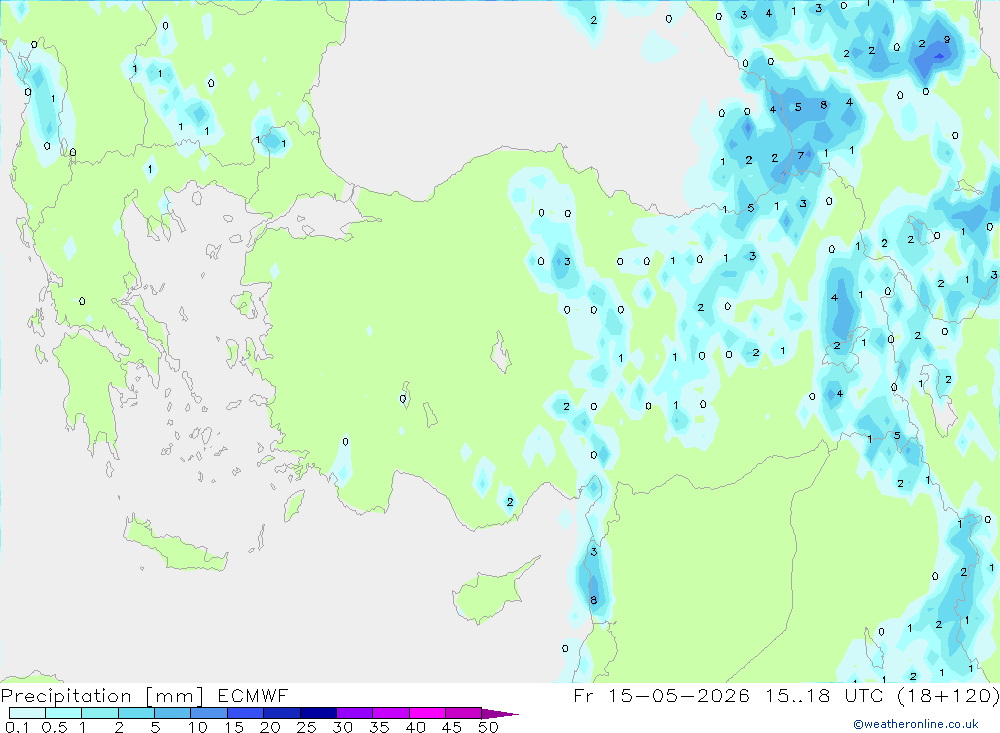Click the '25' legend scale label
This screenshot has height=733, width=1000.
click(307, 727)
